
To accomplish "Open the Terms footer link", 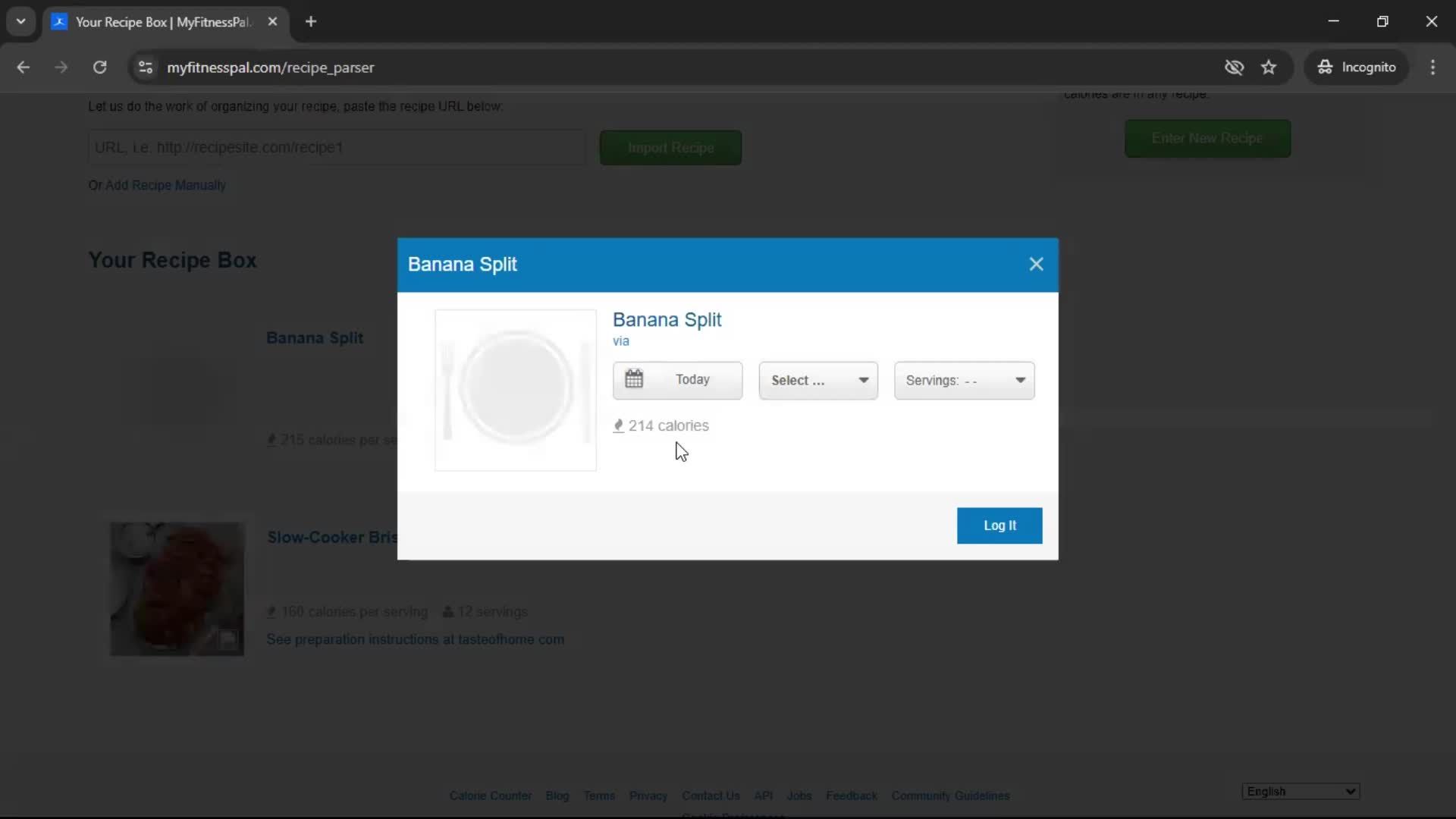I will click(x=599, y=795).
